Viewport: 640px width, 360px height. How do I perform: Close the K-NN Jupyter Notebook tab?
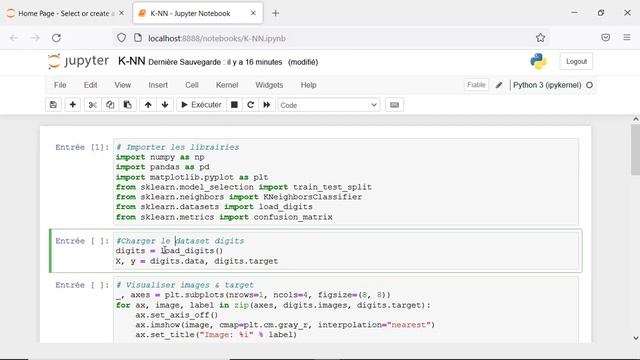pos(253,13)
